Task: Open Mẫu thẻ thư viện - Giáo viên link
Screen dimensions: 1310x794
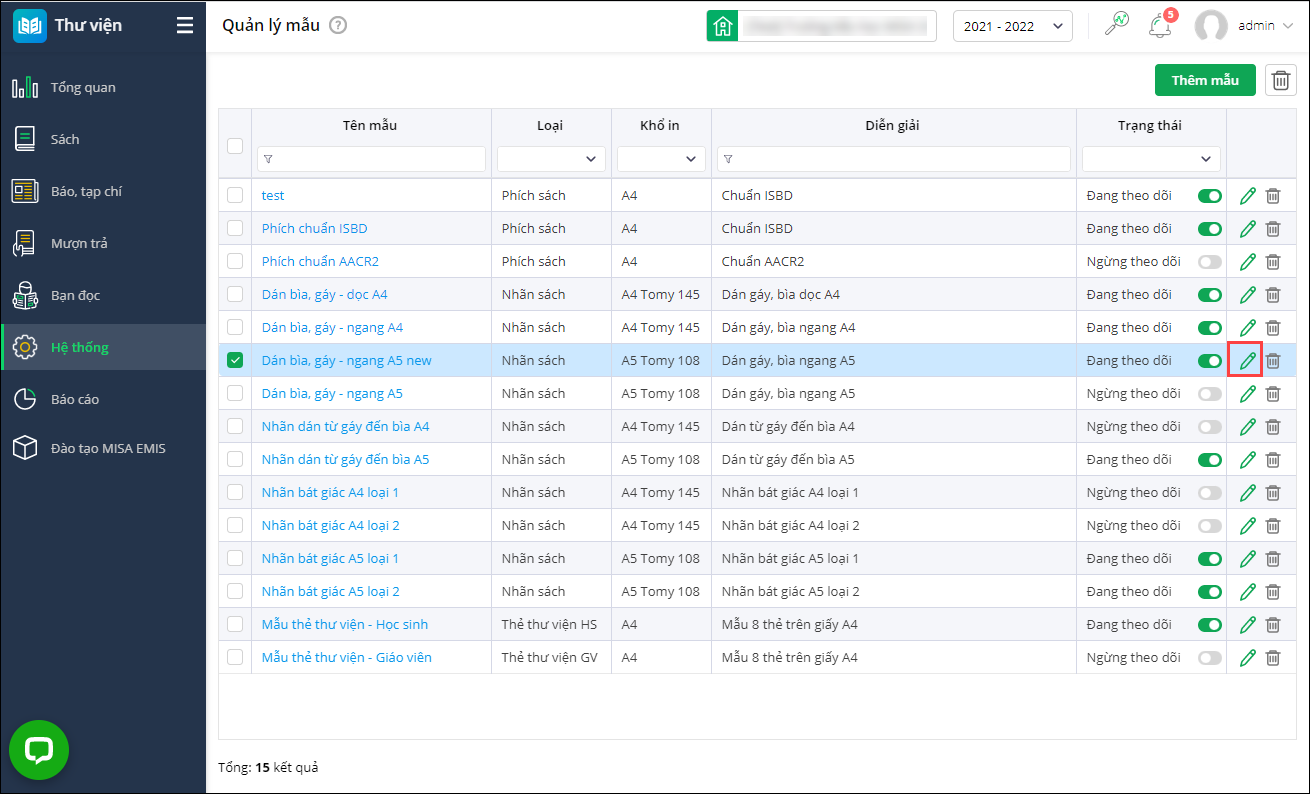Action: (x=346, y=658)
